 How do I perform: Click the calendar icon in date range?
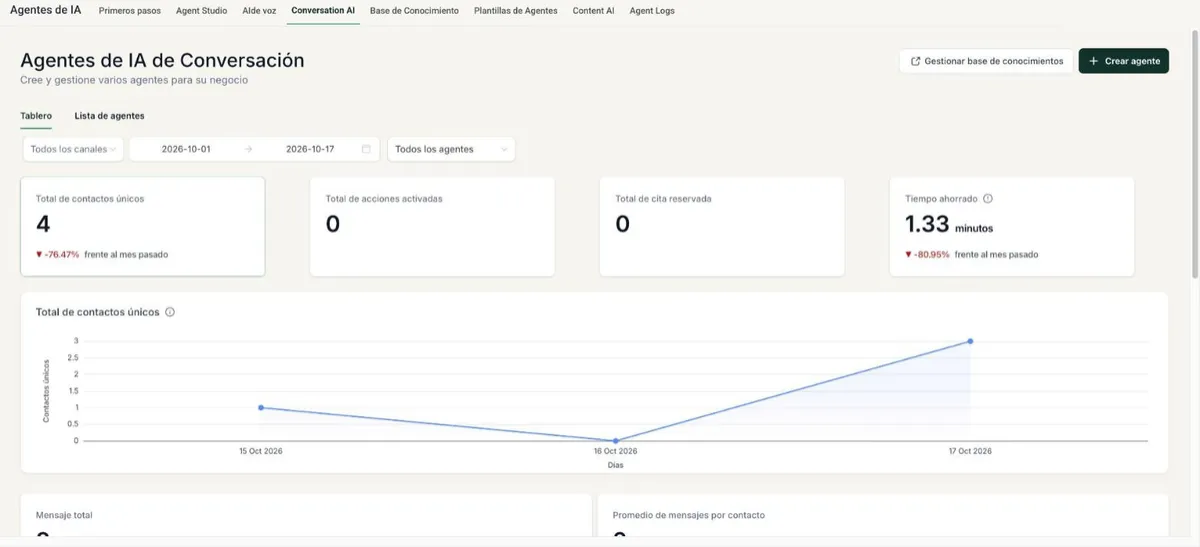(366, 149)
